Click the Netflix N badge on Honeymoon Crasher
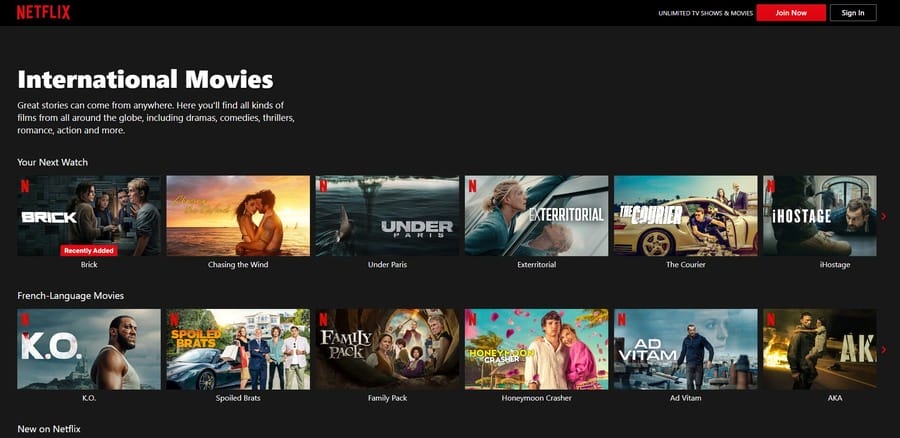This screenshot has width=900, height=438. click(x=472, y=320)
